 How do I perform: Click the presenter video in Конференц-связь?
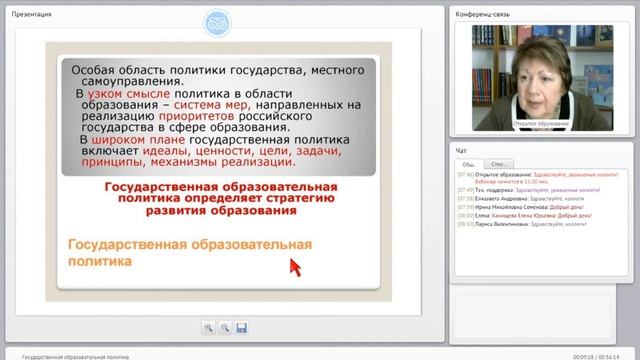tap(542, 78)
